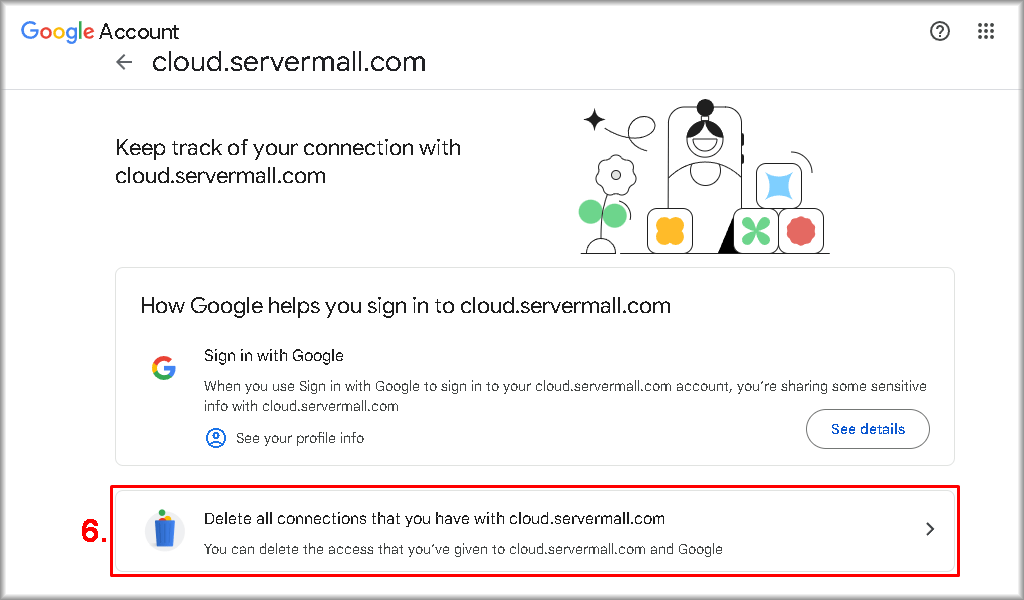
Task: Click the colorful Google G icon
Action: (164, 368)
